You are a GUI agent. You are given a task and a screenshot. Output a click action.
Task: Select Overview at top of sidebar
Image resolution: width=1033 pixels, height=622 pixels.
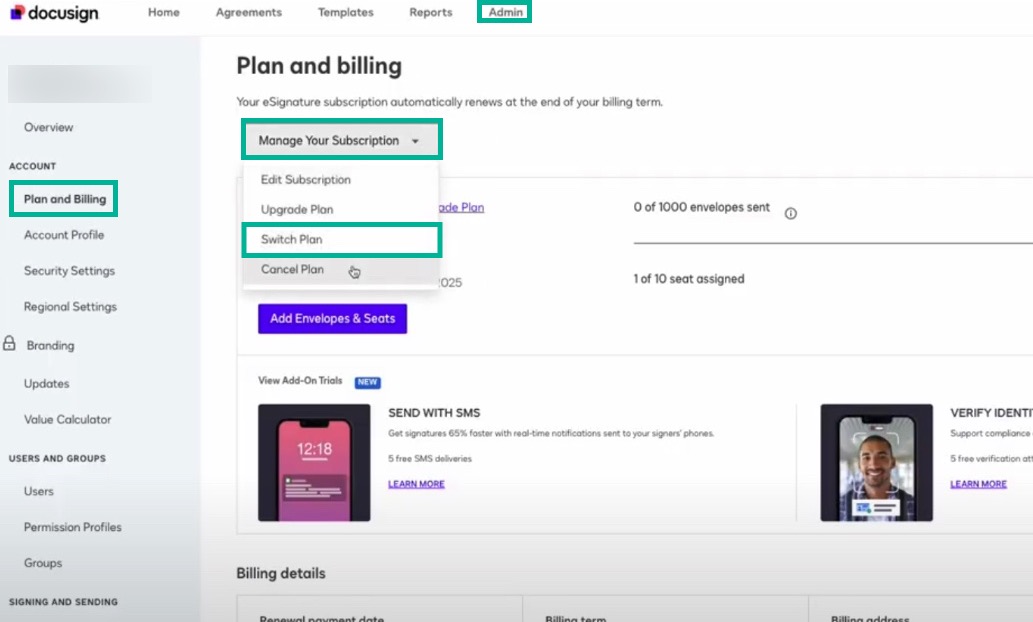pos(47,127)
